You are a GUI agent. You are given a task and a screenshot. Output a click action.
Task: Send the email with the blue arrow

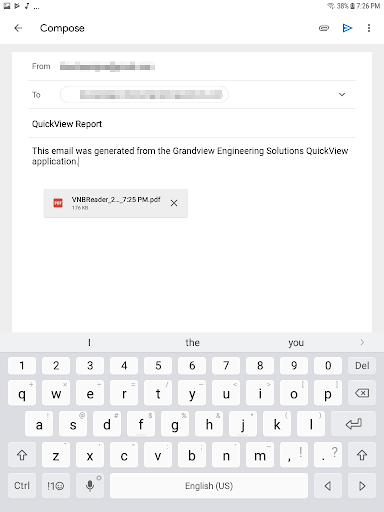pos(347,28)
